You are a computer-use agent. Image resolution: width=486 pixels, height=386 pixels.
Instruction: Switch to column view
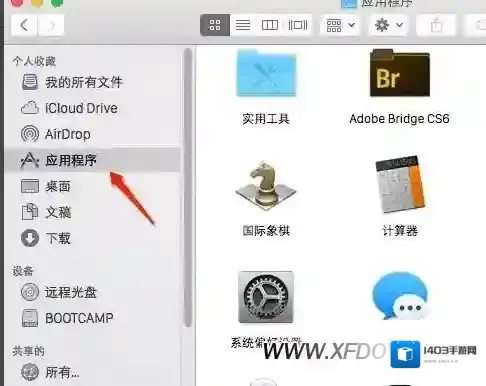[270, 25]
